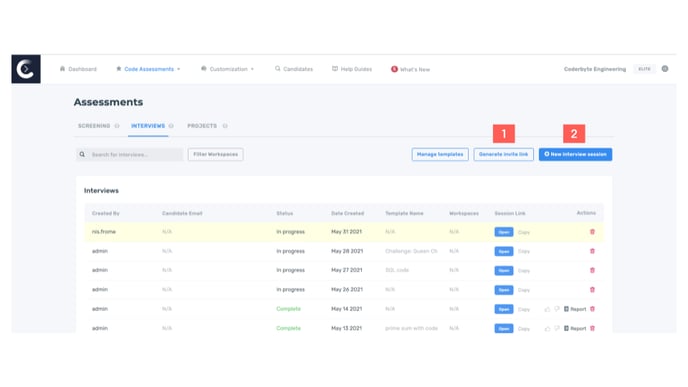Click In progress status in May 27 2021 row
688x387 pixels.
click(x=290, y=270)
